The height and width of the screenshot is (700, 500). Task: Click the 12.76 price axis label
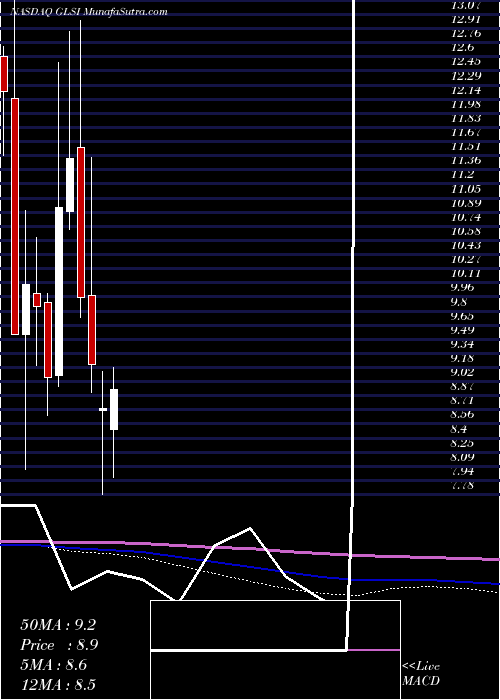466,33
